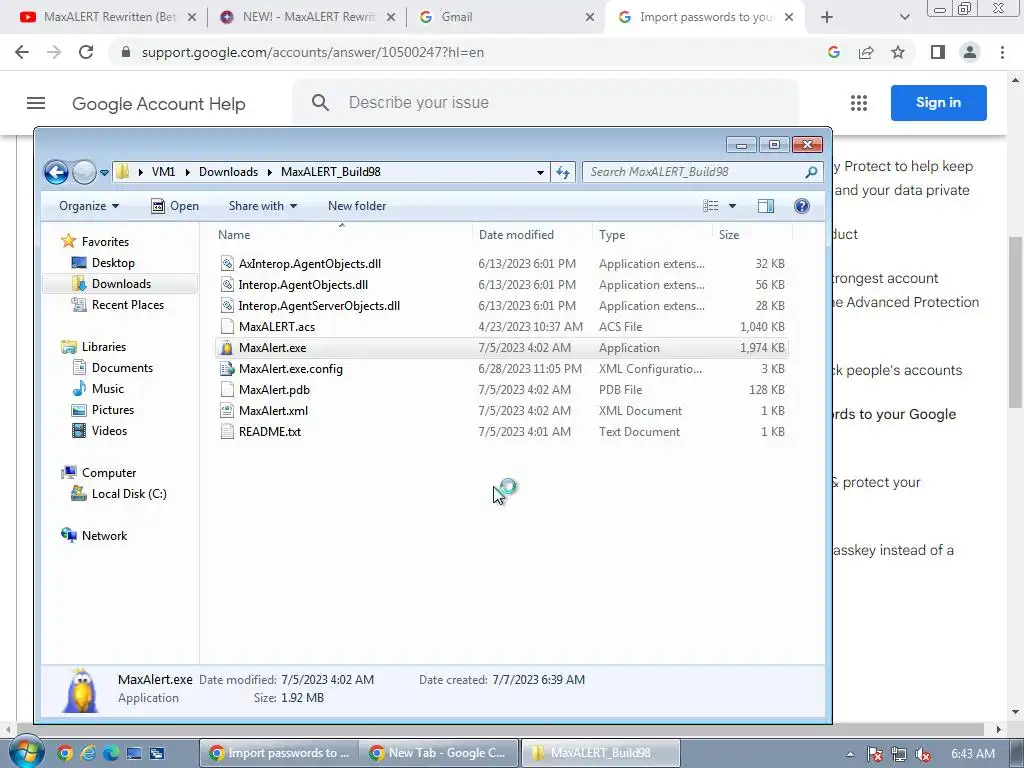Toggle Chrome's side panel icon

(938, 52)
